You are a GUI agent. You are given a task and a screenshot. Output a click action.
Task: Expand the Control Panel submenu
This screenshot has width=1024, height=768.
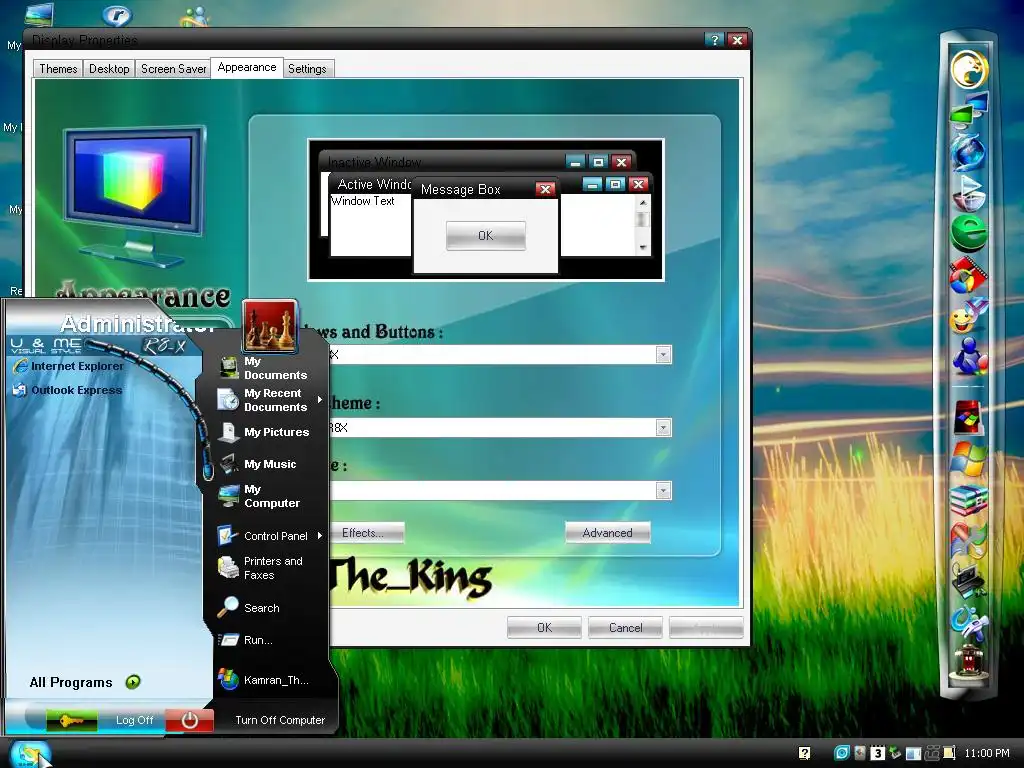320,536
